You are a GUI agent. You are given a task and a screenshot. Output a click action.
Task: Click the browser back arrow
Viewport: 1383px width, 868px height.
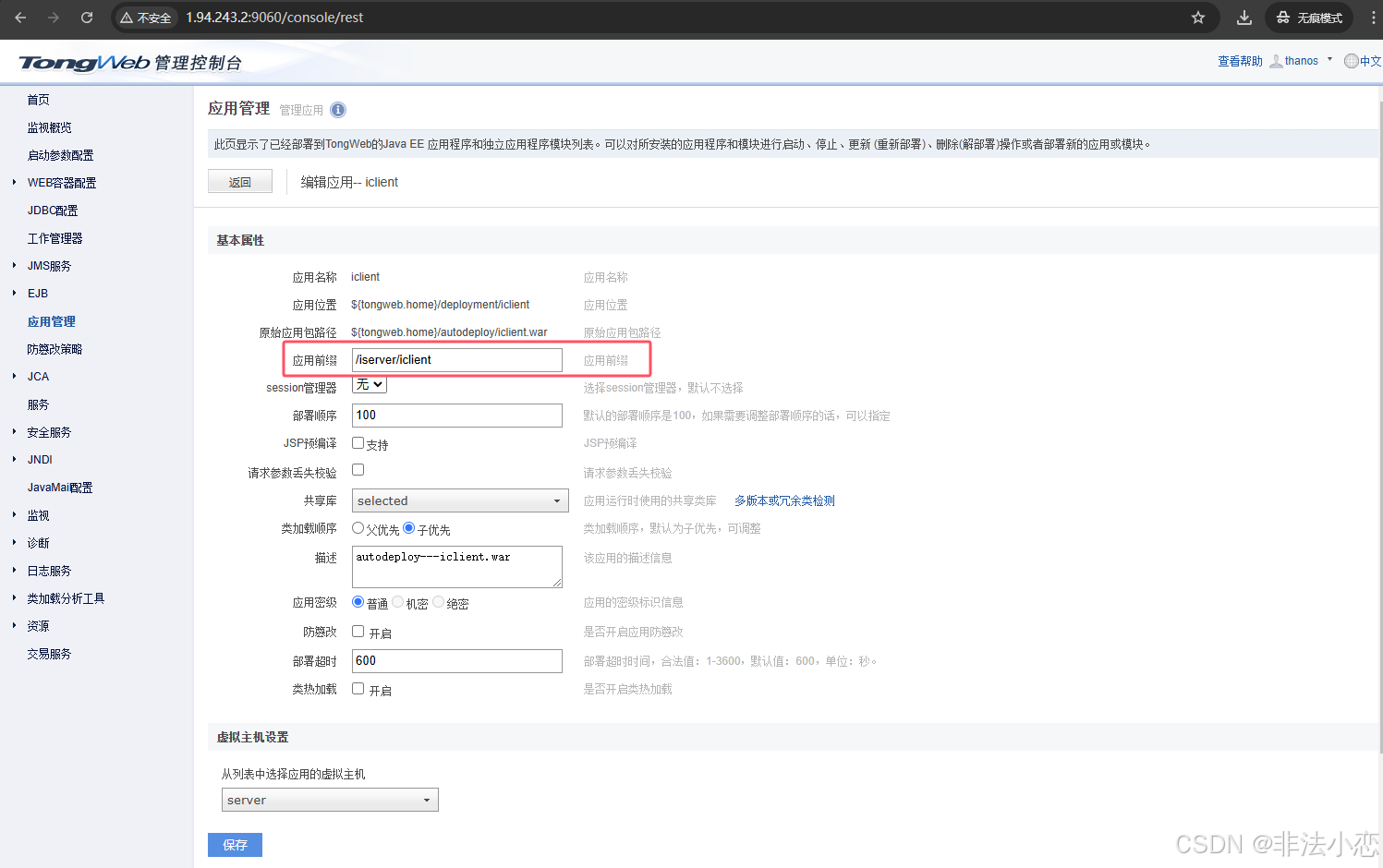tap(20, 18)
